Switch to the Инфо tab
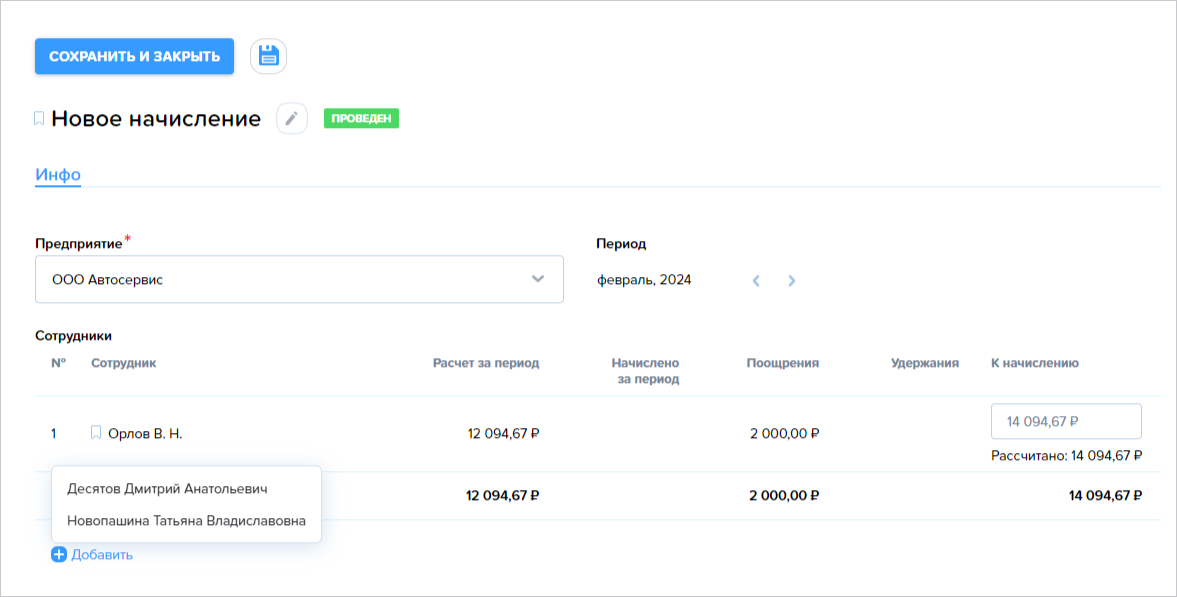The width and height of the screenshot is (1177, 597). [x=58, y=174]
